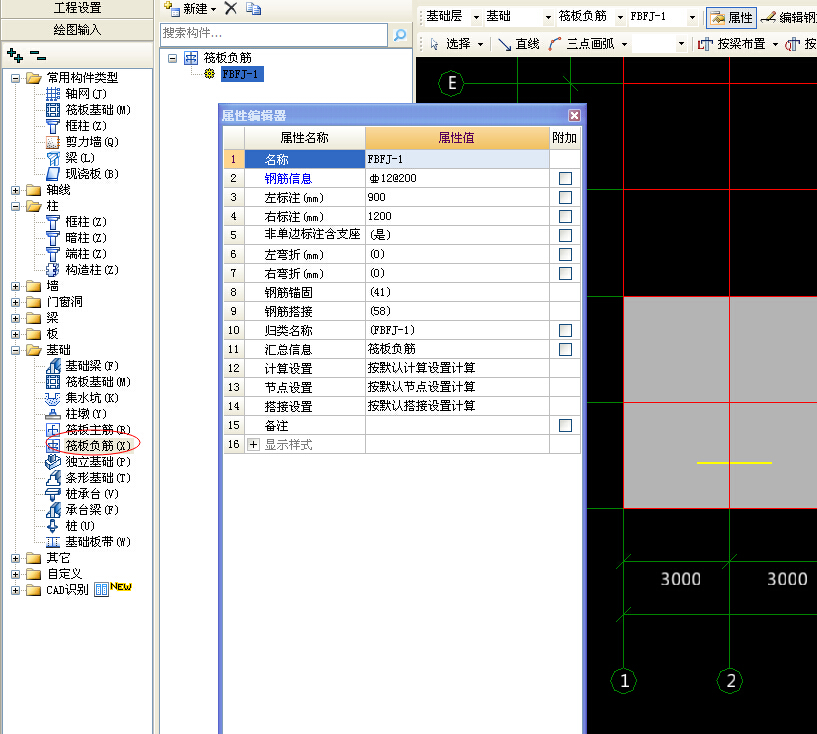This screenshot has height=734, width=817.
Task: Click the 钢筋信息 value cell
Action: pyautogui.click(x=457, y=179)
